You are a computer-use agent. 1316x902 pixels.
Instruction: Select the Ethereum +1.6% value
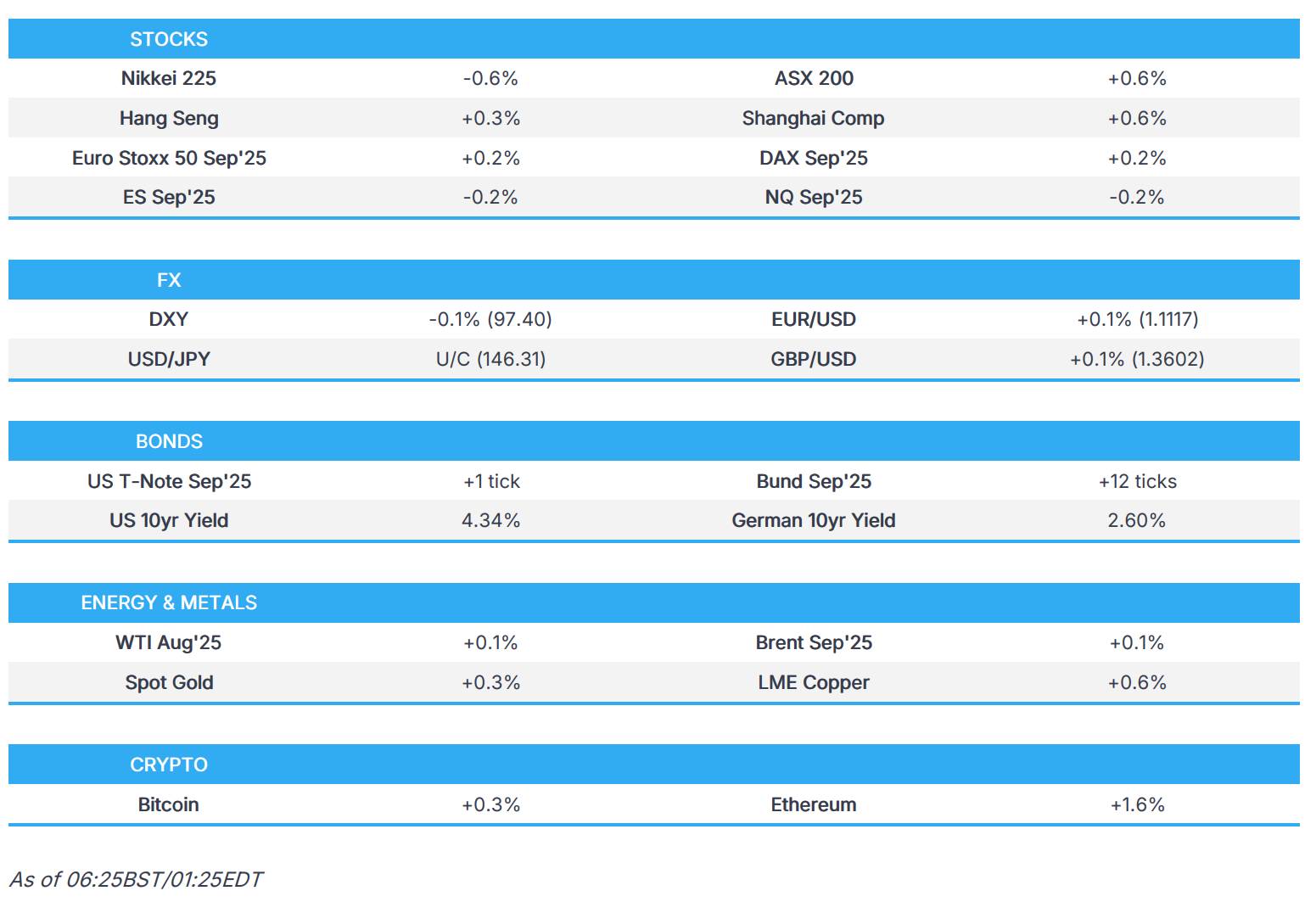[1137, 804]
